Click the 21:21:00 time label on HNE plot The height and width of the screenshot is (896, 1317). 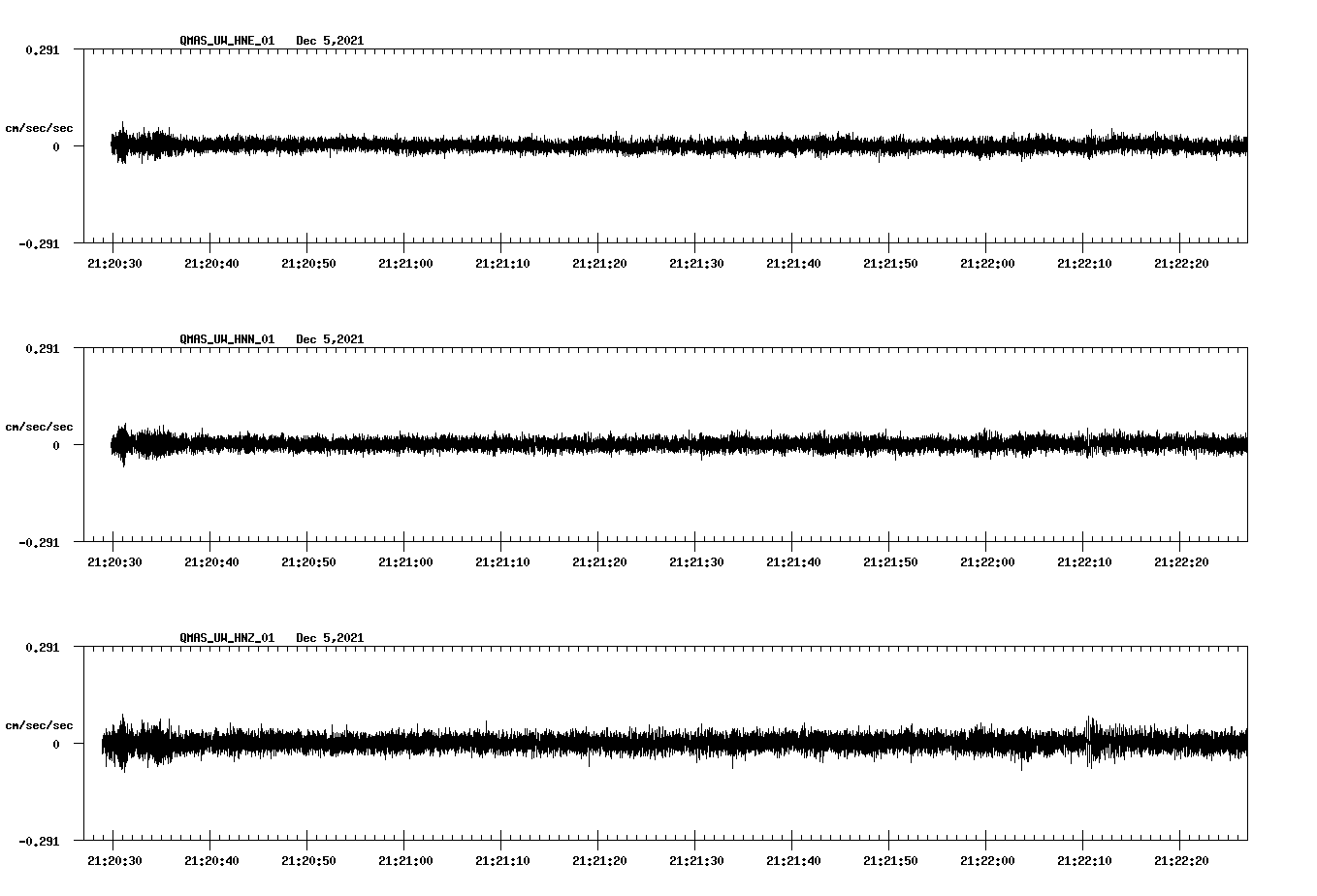point(405,264)
